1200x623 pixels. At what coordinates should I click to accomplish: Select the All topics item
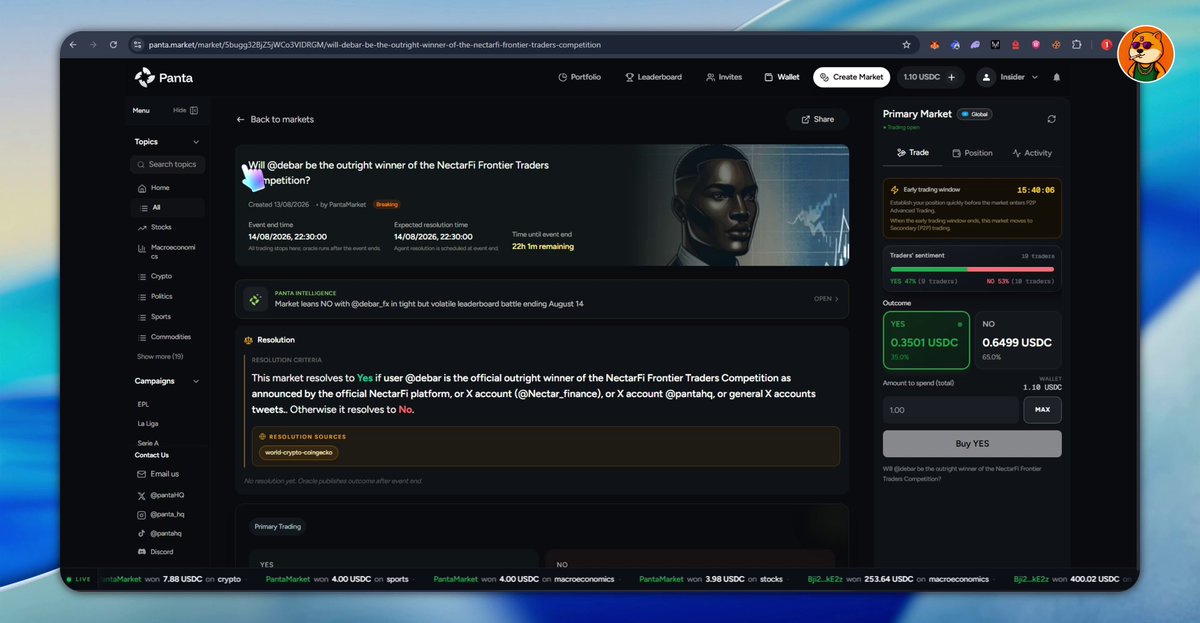click(167, 208)
